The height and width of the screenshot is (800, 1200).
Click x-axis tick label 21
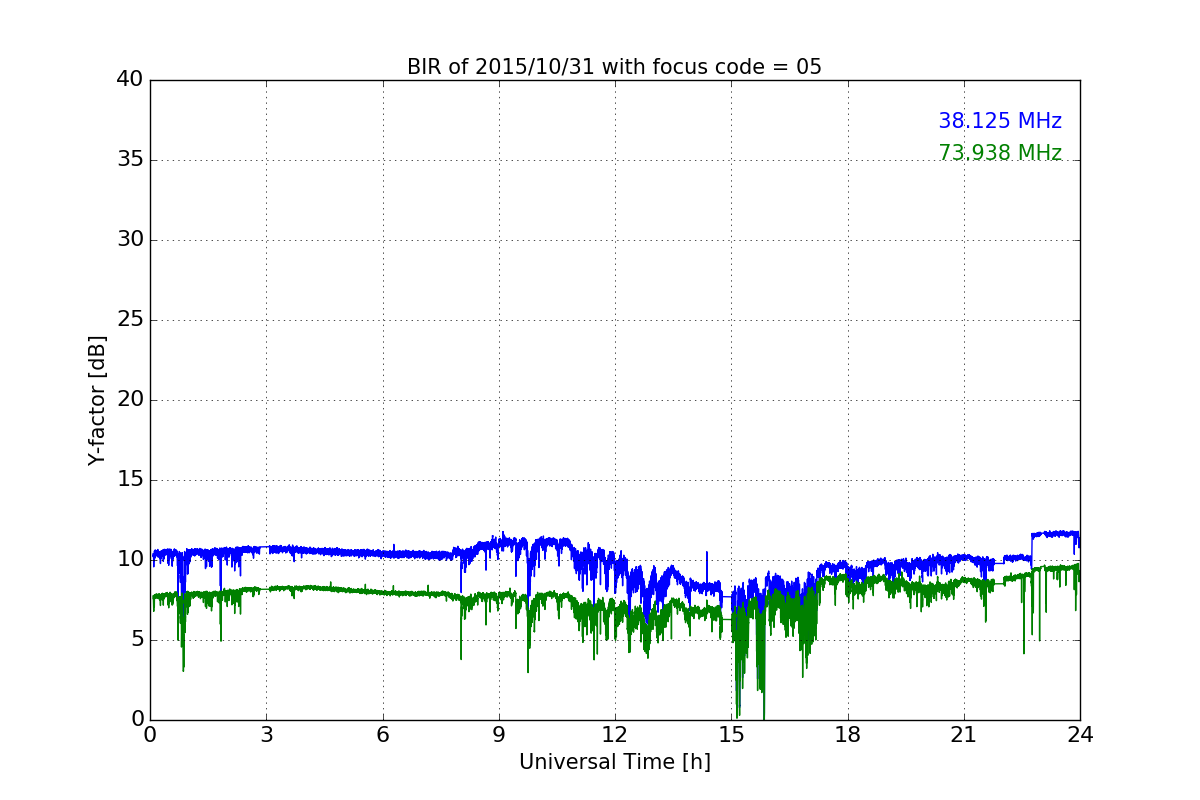click(x=964, y=735)
